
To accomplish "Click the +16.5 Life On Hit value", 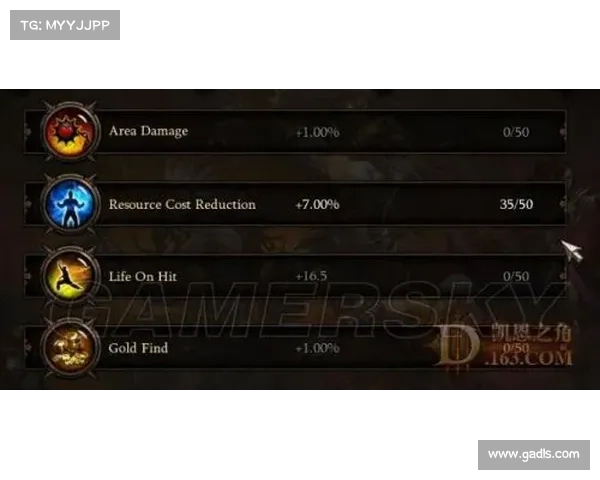I will coord(311,276).
